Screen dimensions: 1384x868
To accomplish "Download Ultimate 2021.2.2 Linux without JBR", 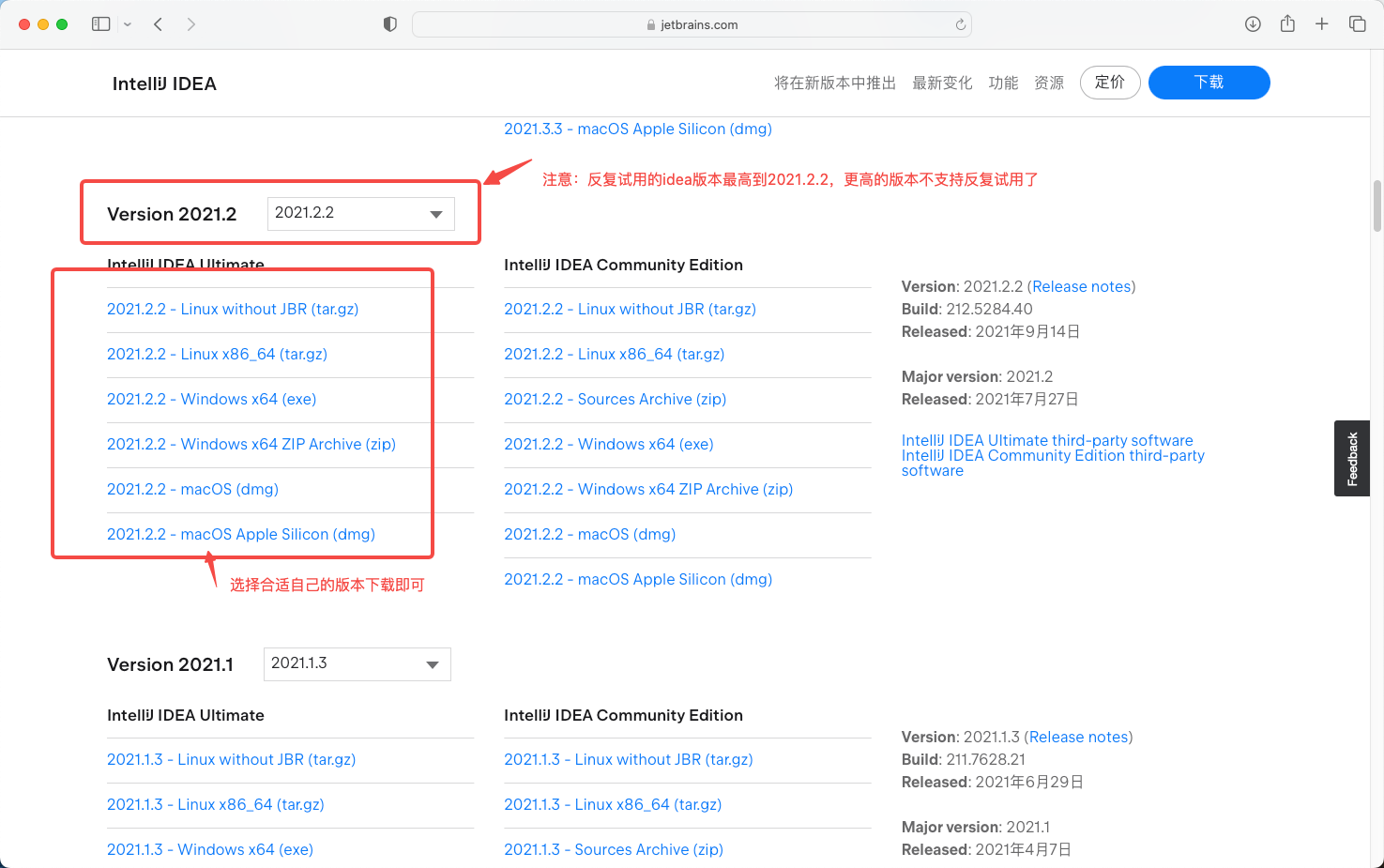I will 233,309.
